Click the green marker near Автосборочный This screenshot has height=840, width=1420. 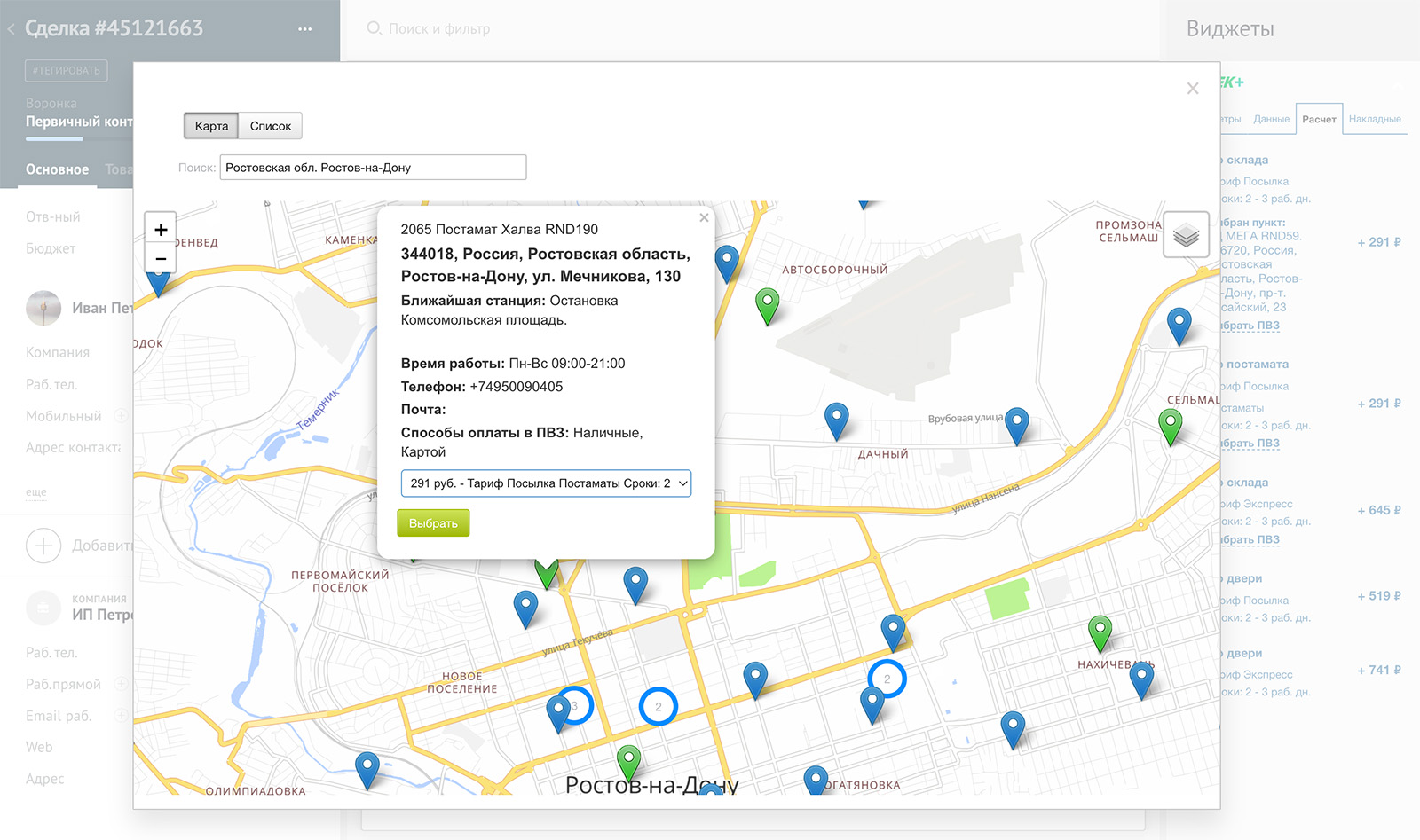point(767,304)
